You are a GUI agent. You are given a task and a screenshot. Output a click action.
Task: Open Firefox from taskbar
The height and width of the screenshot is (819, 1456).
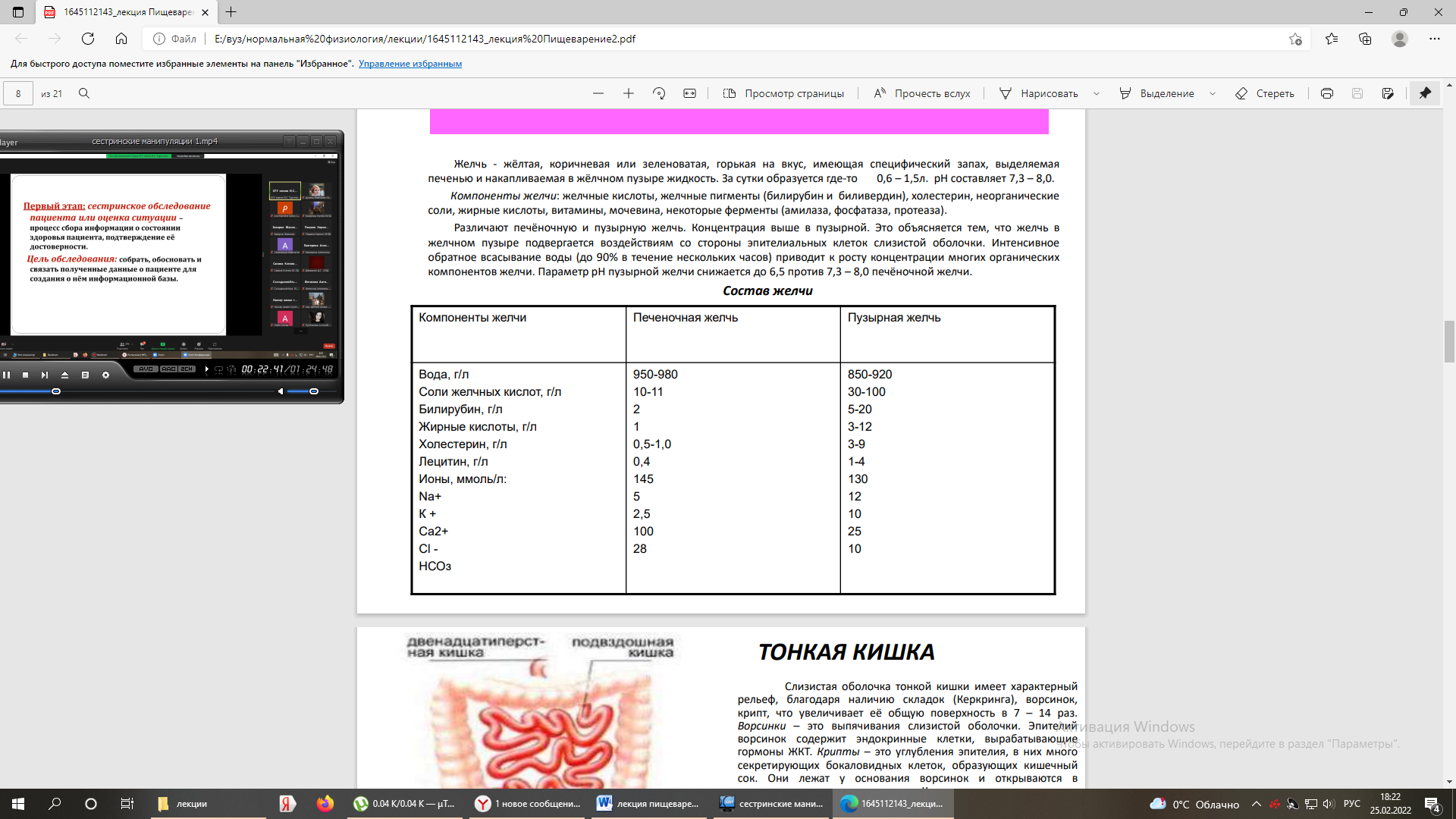click(325, 804)
